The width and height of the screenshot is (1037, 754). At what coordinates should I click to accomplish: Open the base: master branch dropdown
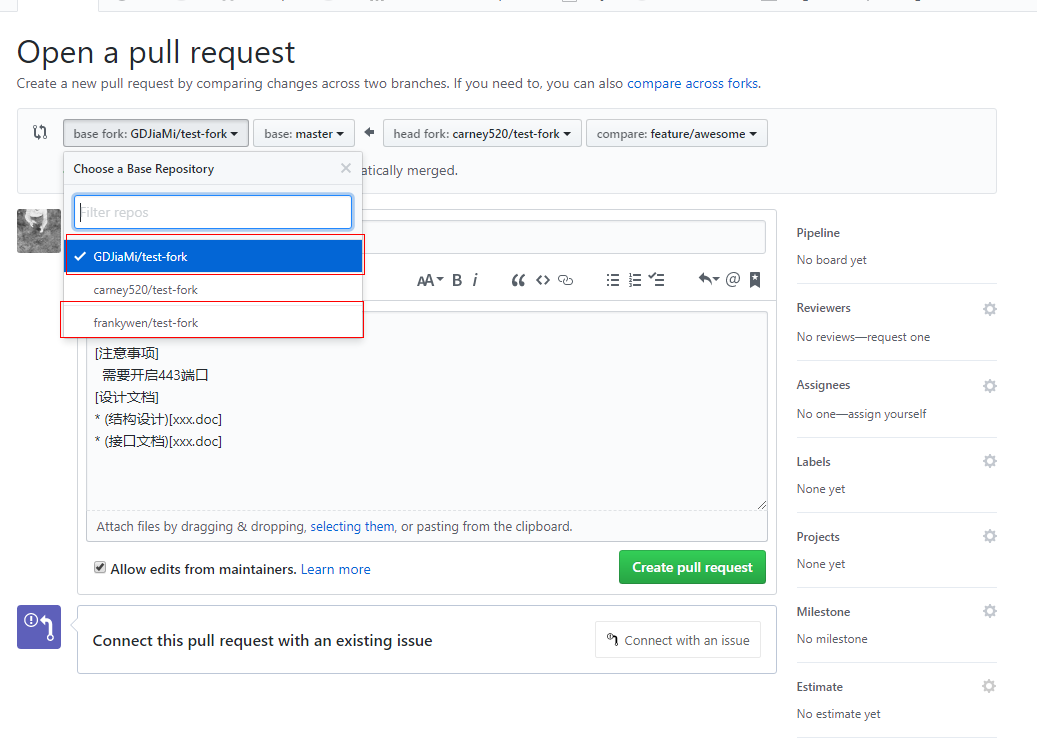coord(304,133)
